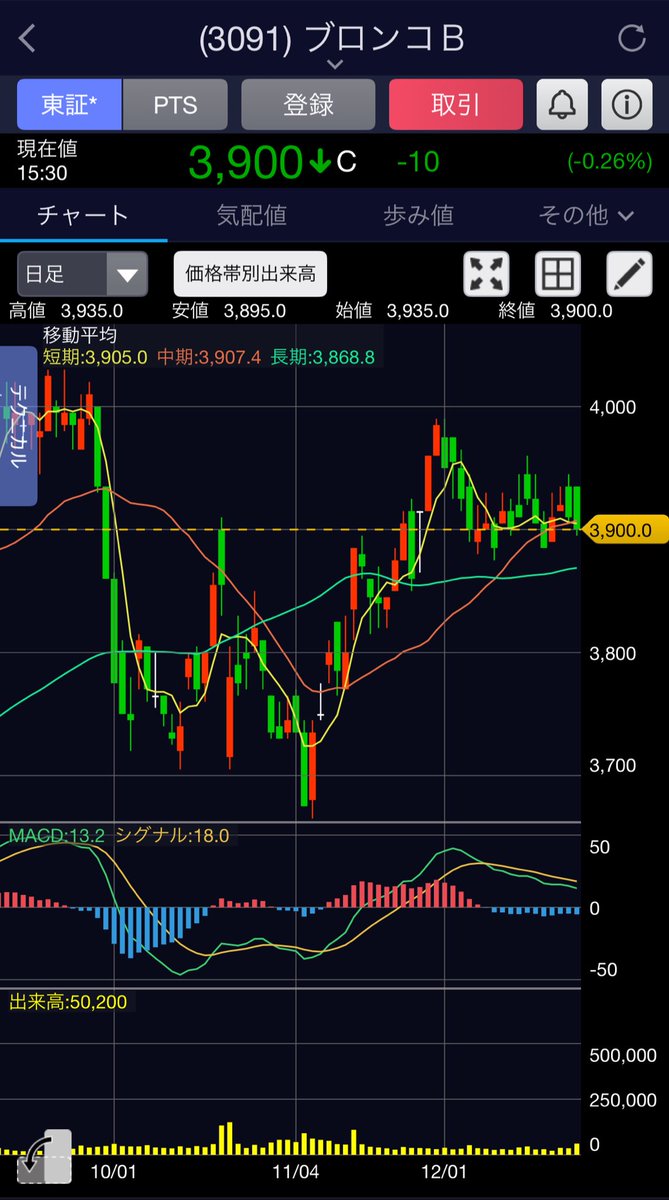Switch to the 気配値 tab
This screenshot has width=669, height=1200.
tap(251, 215)
